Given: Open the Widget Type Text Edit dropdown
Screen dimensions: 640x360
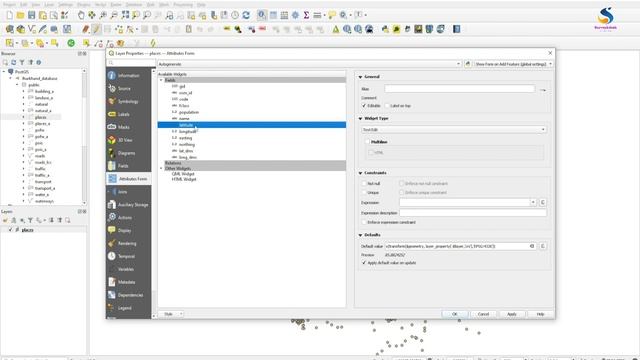Looking at the screenshot, I should [x=454, y=129].
